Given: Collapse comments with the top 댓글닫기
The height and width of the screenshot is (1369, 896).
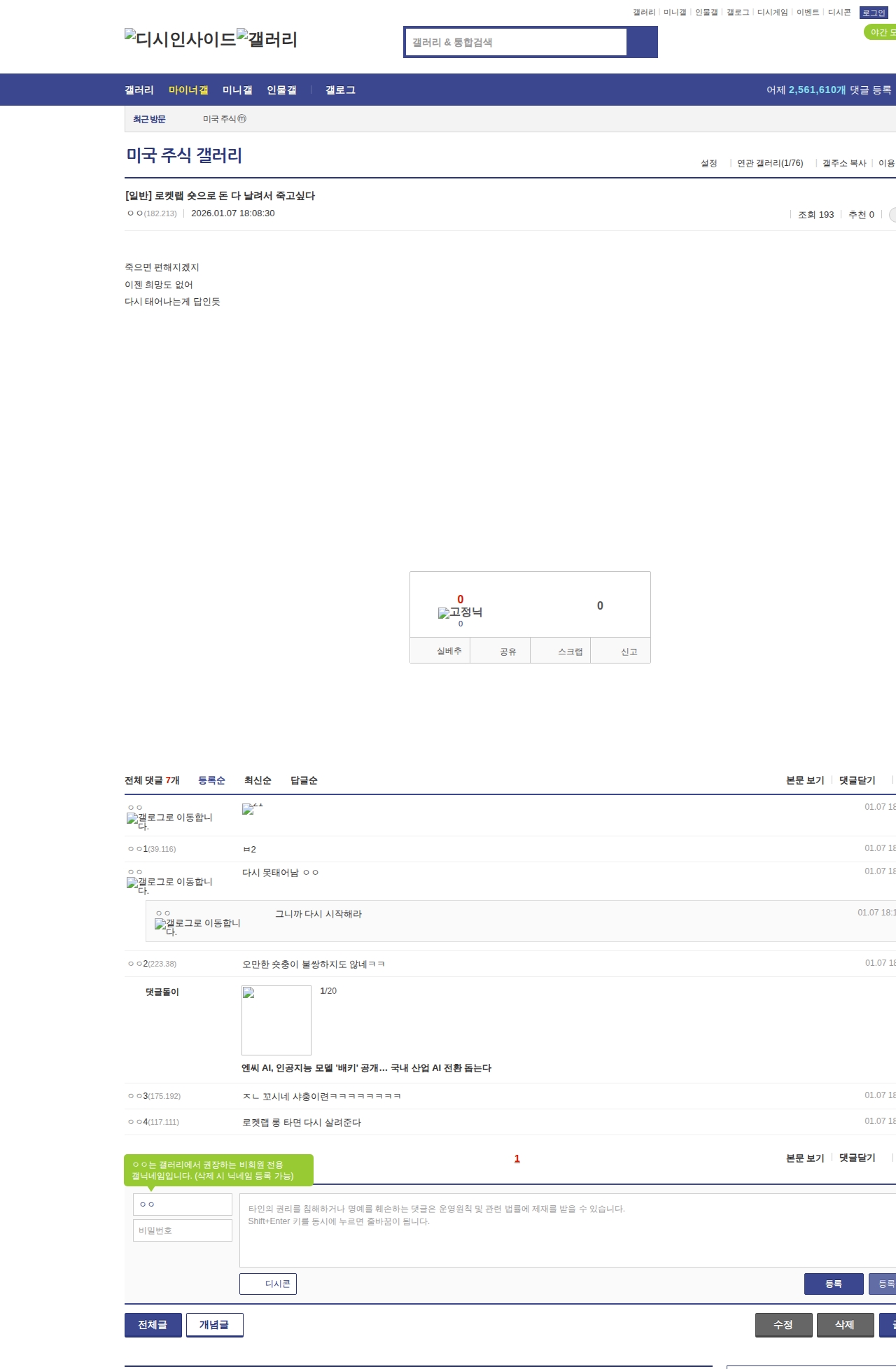Looking at the screenshot, I should [857, 780].
